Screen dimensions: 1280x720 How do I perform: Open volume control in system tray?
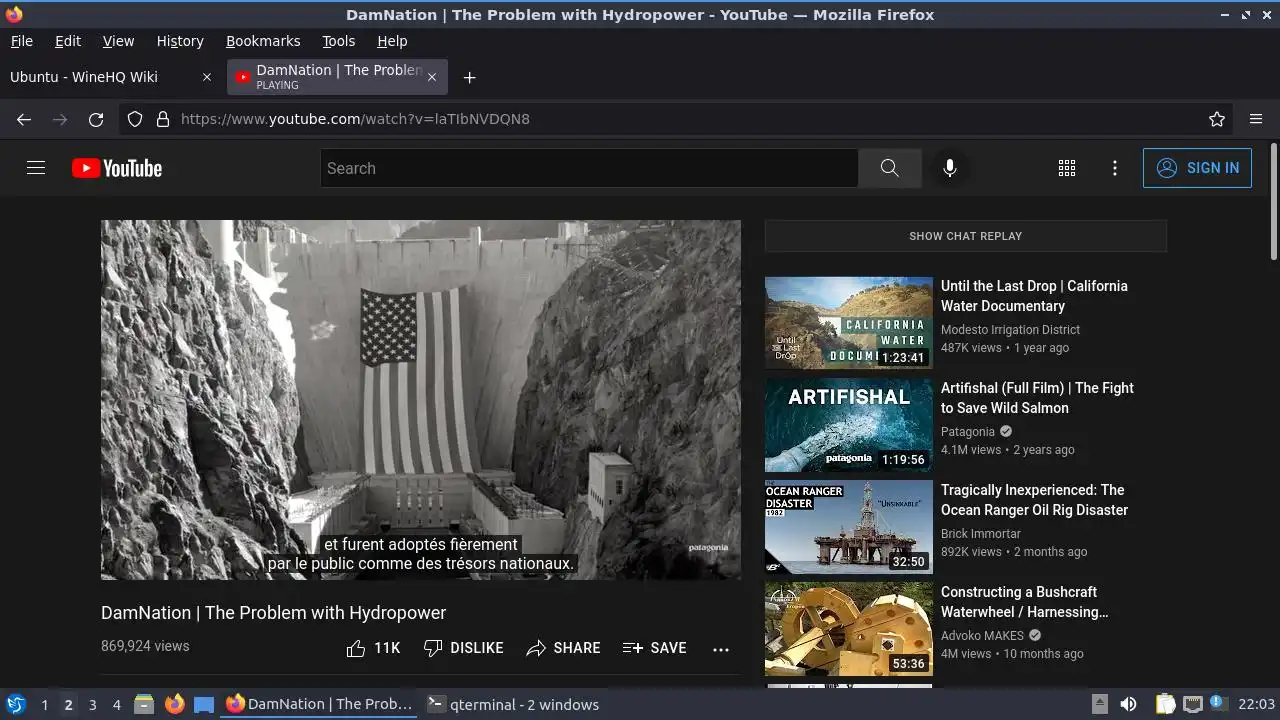(1128, 704)
